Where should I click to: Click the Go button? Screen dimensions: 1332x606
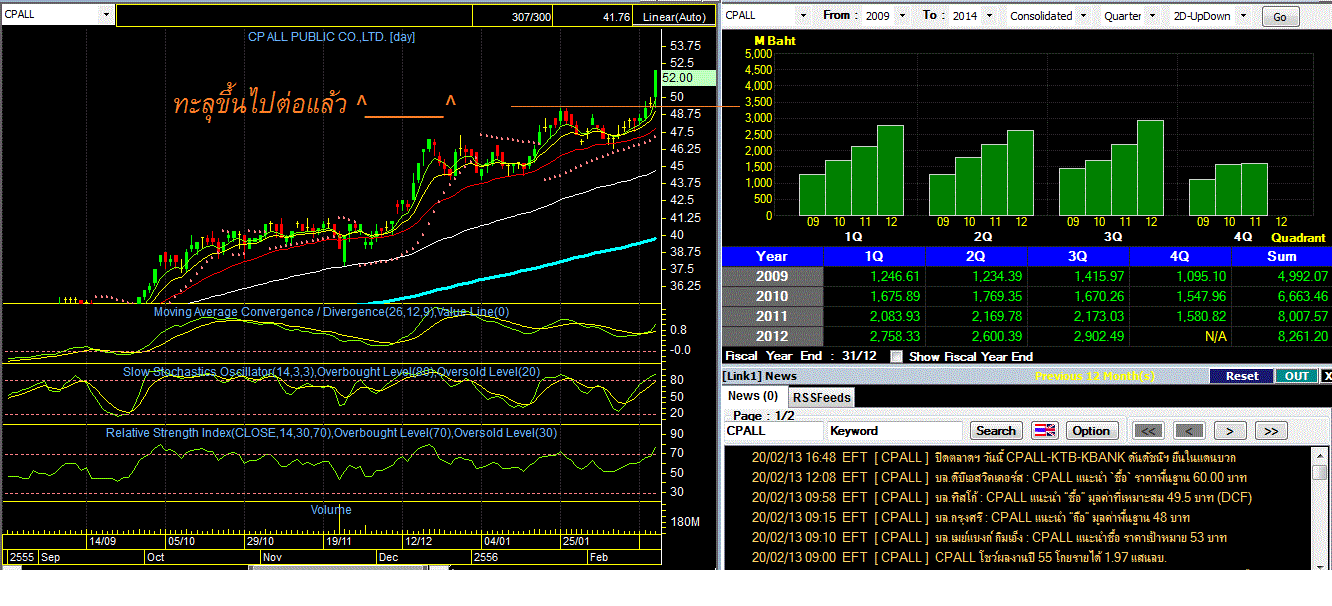pos(1281,17)
